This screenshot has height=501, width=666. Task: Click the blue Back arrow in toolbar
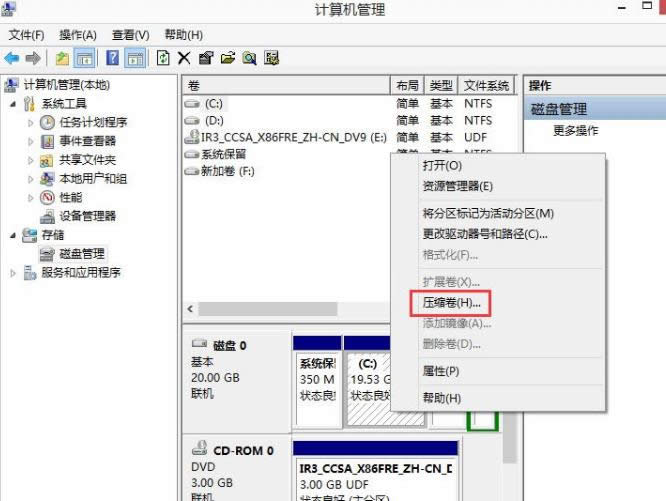[13, 59]
